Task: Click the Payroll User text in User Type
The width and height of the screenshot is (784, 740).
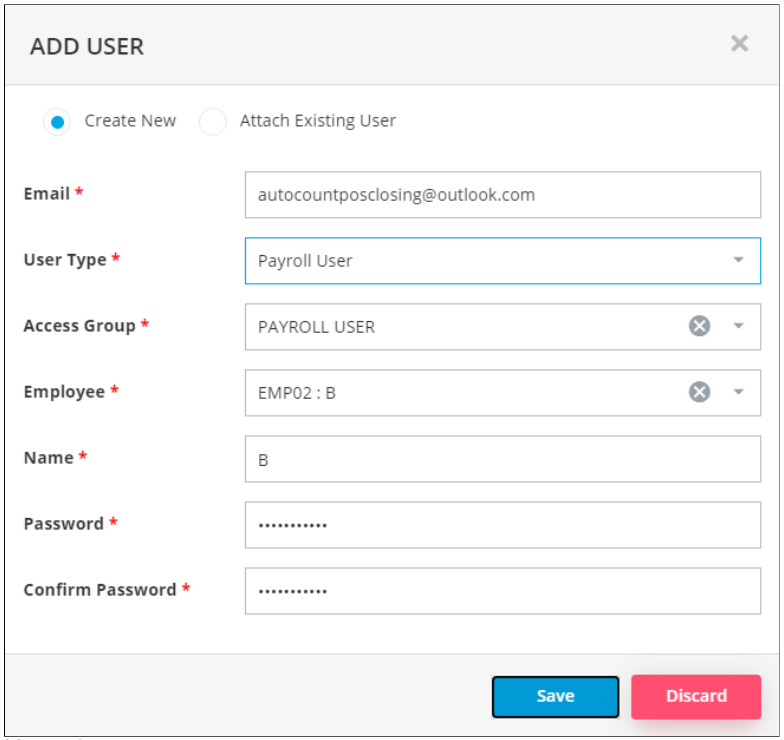Action: (305, 261)
